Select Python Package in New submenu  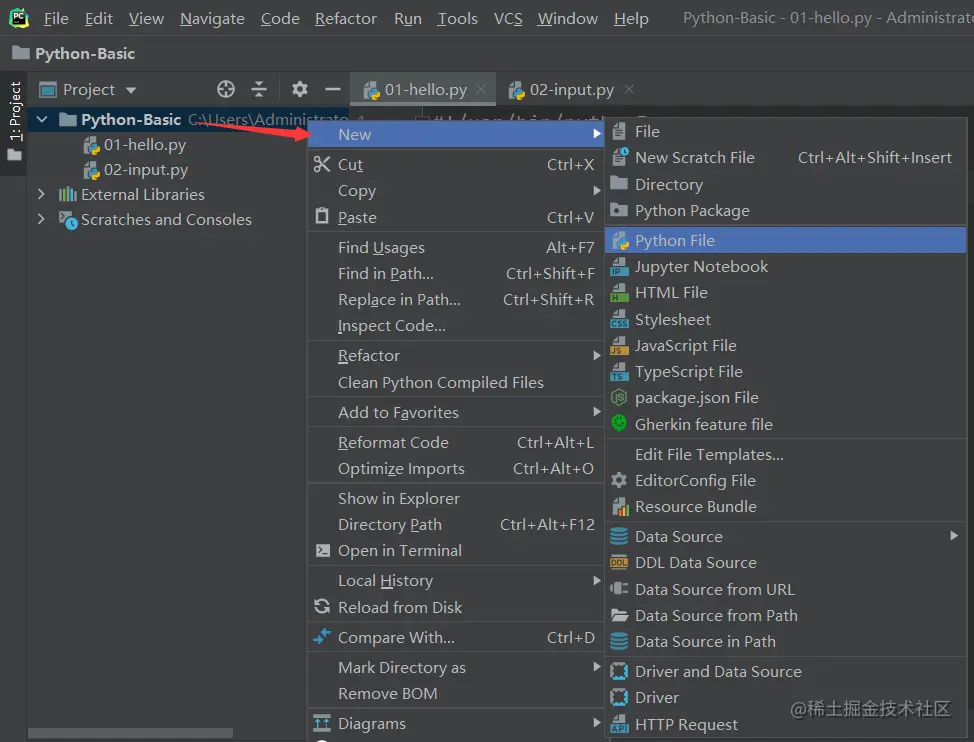[x=785, y=210]
